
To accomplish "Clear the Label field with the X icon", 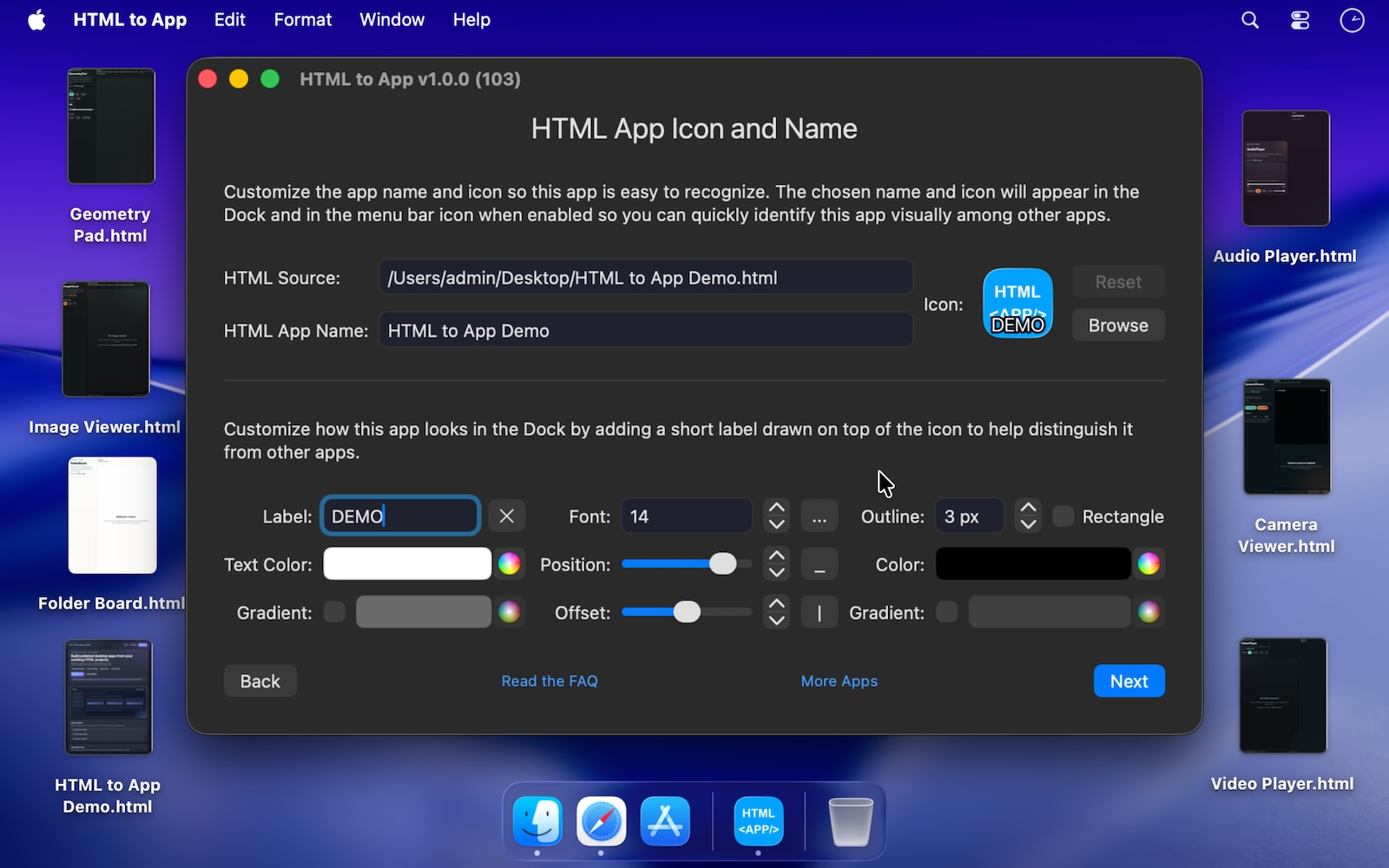I will 507,516.
